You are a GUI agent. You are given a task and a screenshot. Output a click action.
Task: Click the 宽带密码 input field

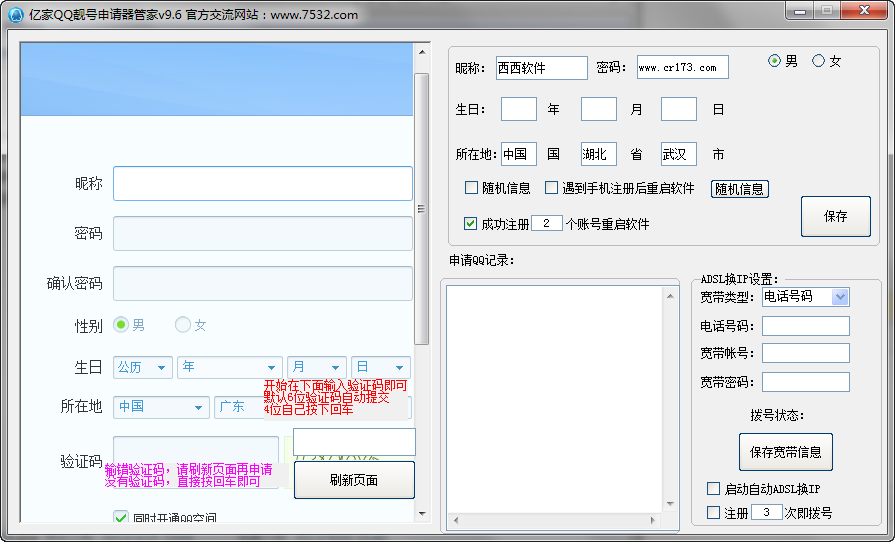pos(806,382)
